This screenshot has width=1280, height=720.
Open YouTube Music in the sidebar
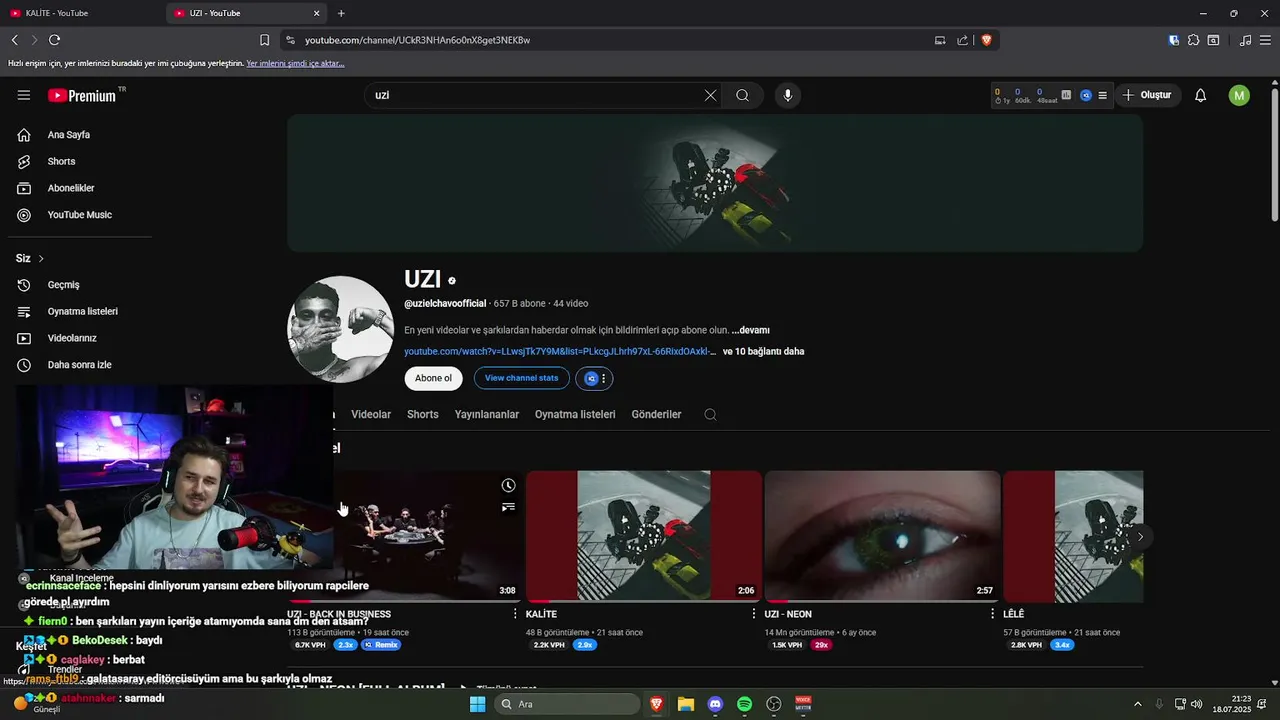tap(79, 215)
